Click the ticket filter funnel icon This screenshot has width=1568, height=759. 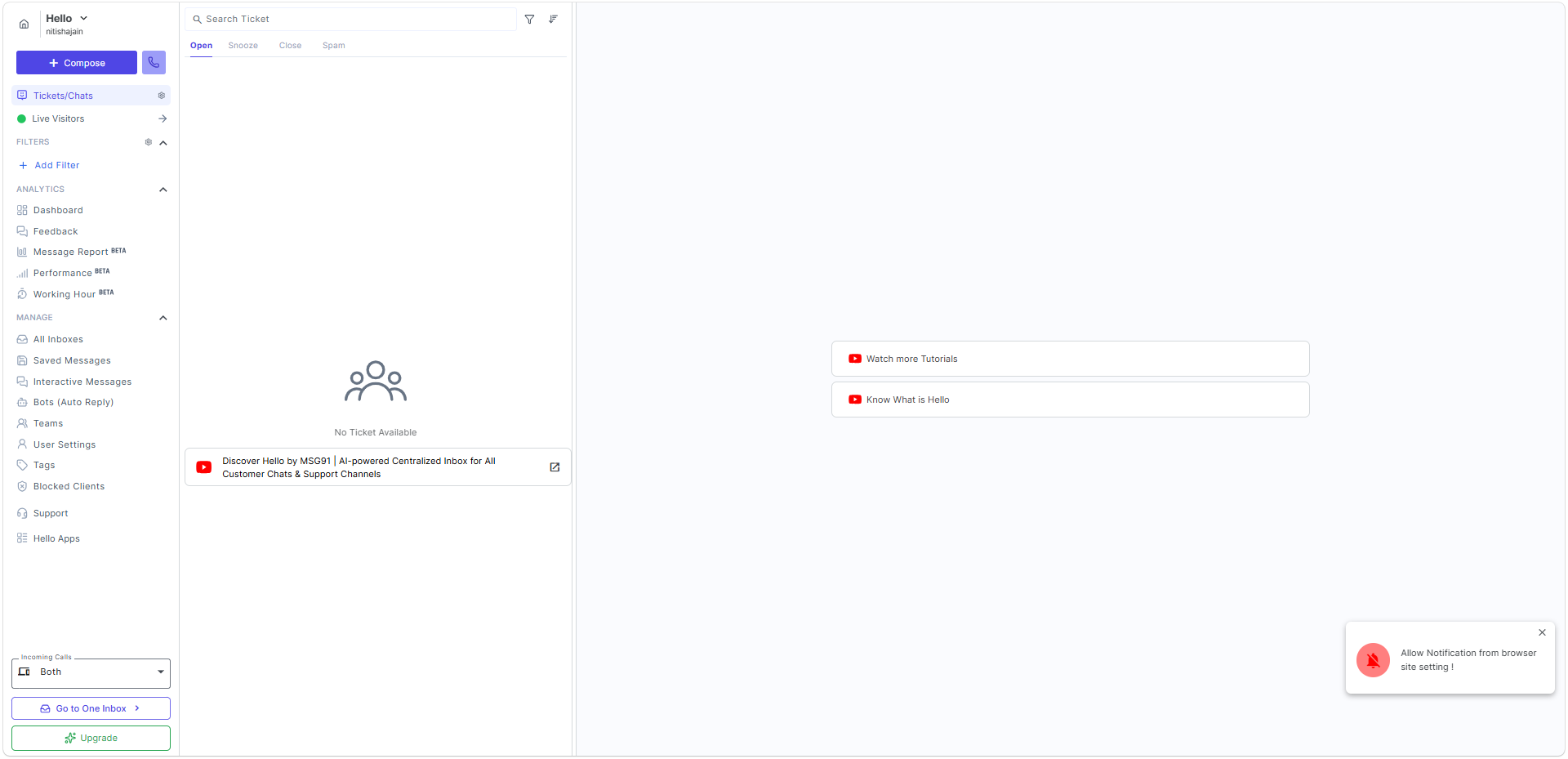click(529, 19)
